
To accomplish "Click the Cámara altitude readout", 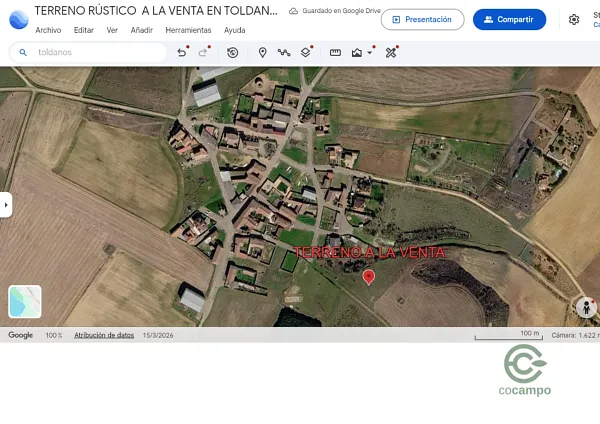I will tap(576, 335).
